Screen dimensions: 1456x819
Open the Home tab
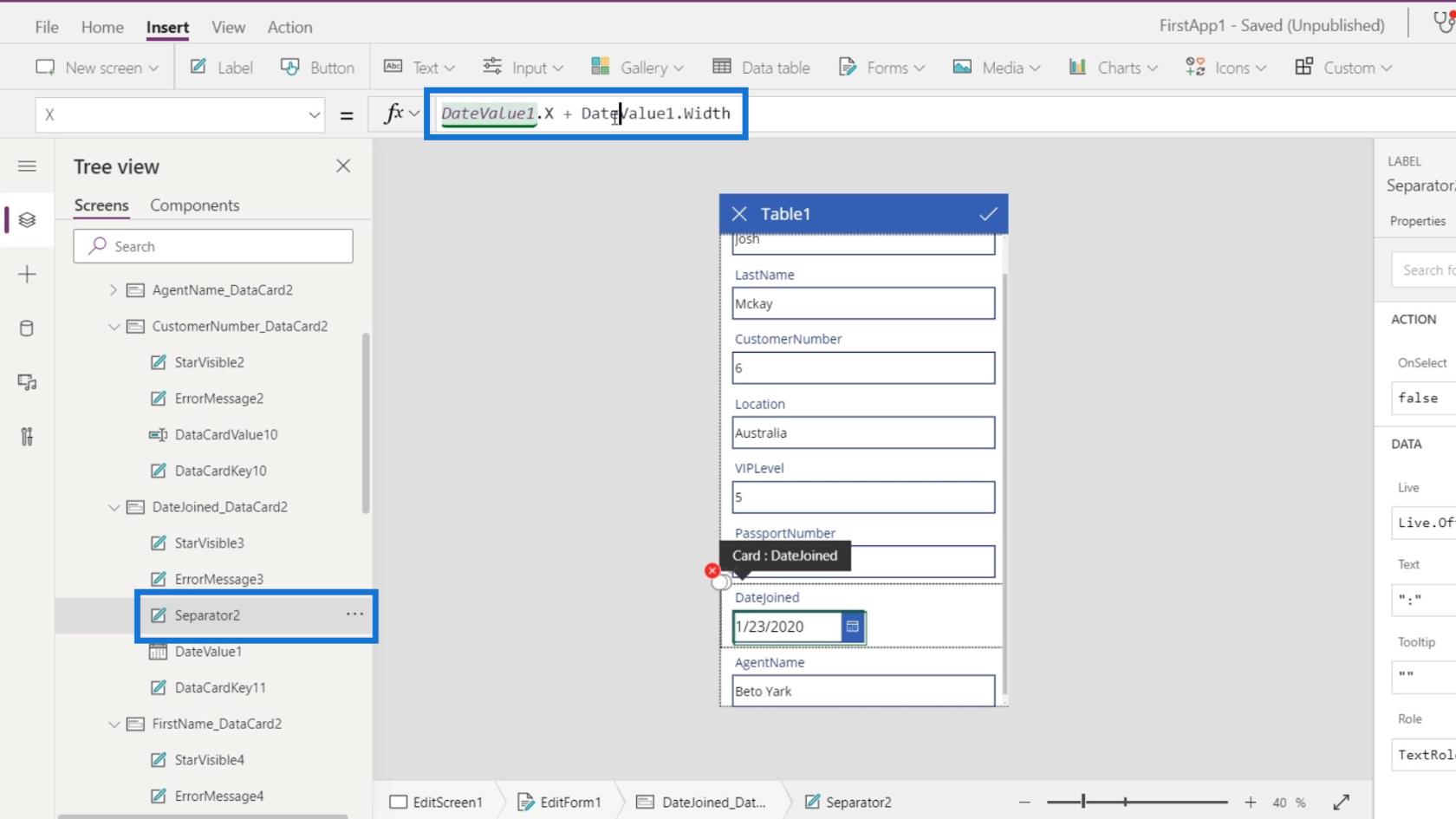102,27
